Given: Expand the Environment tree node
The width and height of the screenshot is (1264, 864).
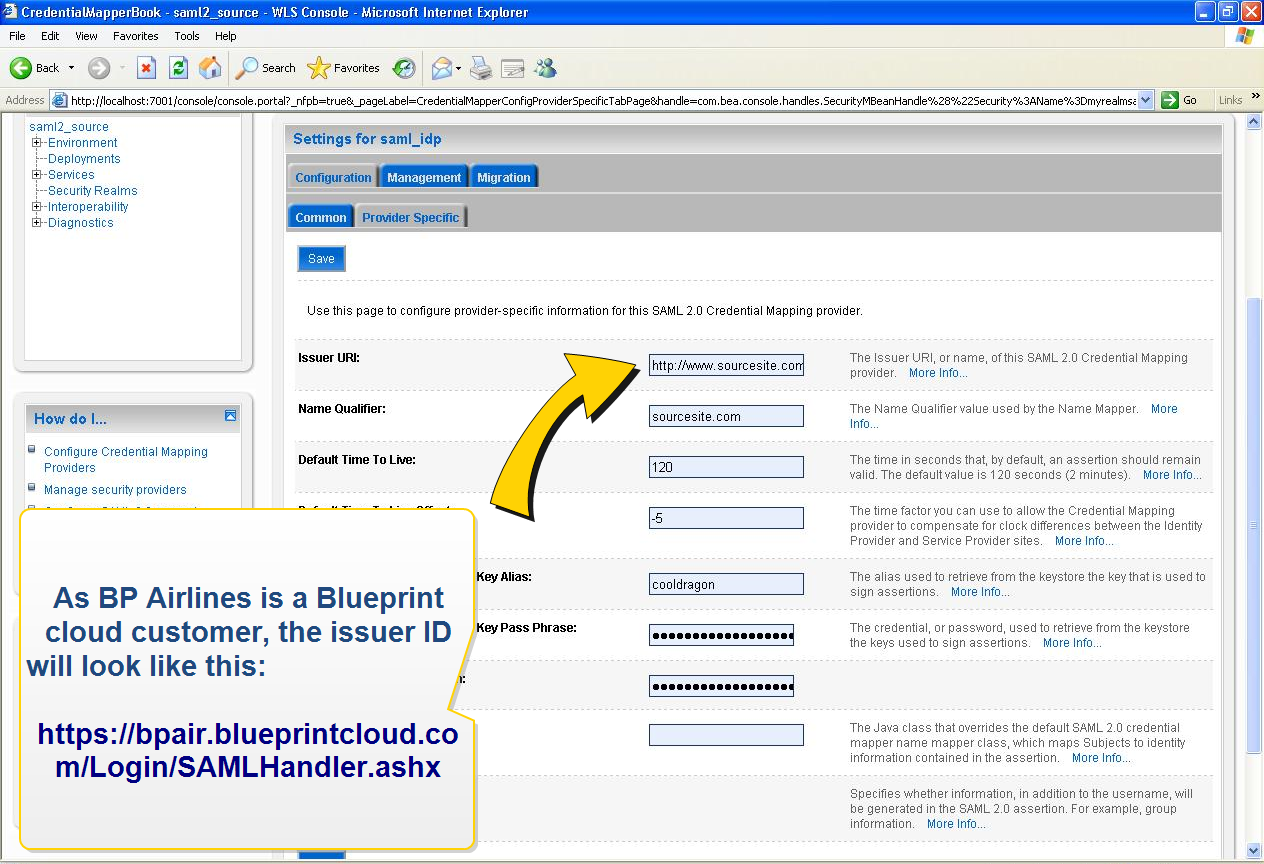Looking at the screenshot, I should 37,143.
